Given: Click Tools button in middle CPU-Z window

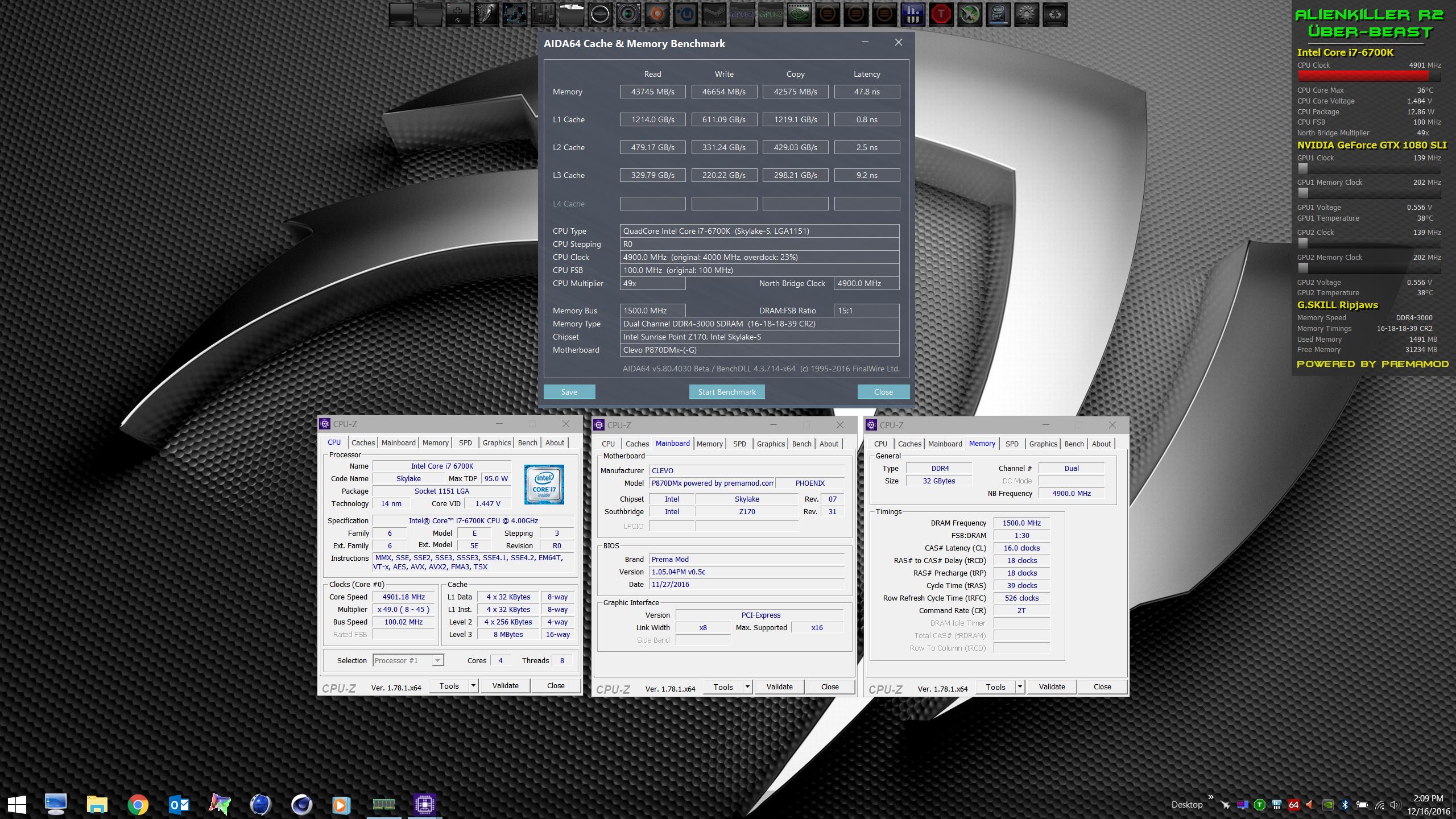Looking at the screenshot, I should coord(723,687).
